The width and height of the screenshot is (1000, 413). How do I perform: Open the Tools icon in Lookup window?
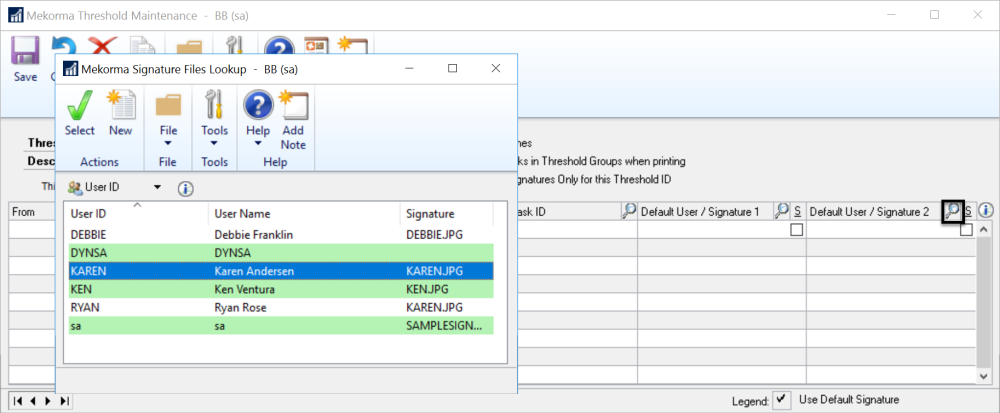pos(214,105)
